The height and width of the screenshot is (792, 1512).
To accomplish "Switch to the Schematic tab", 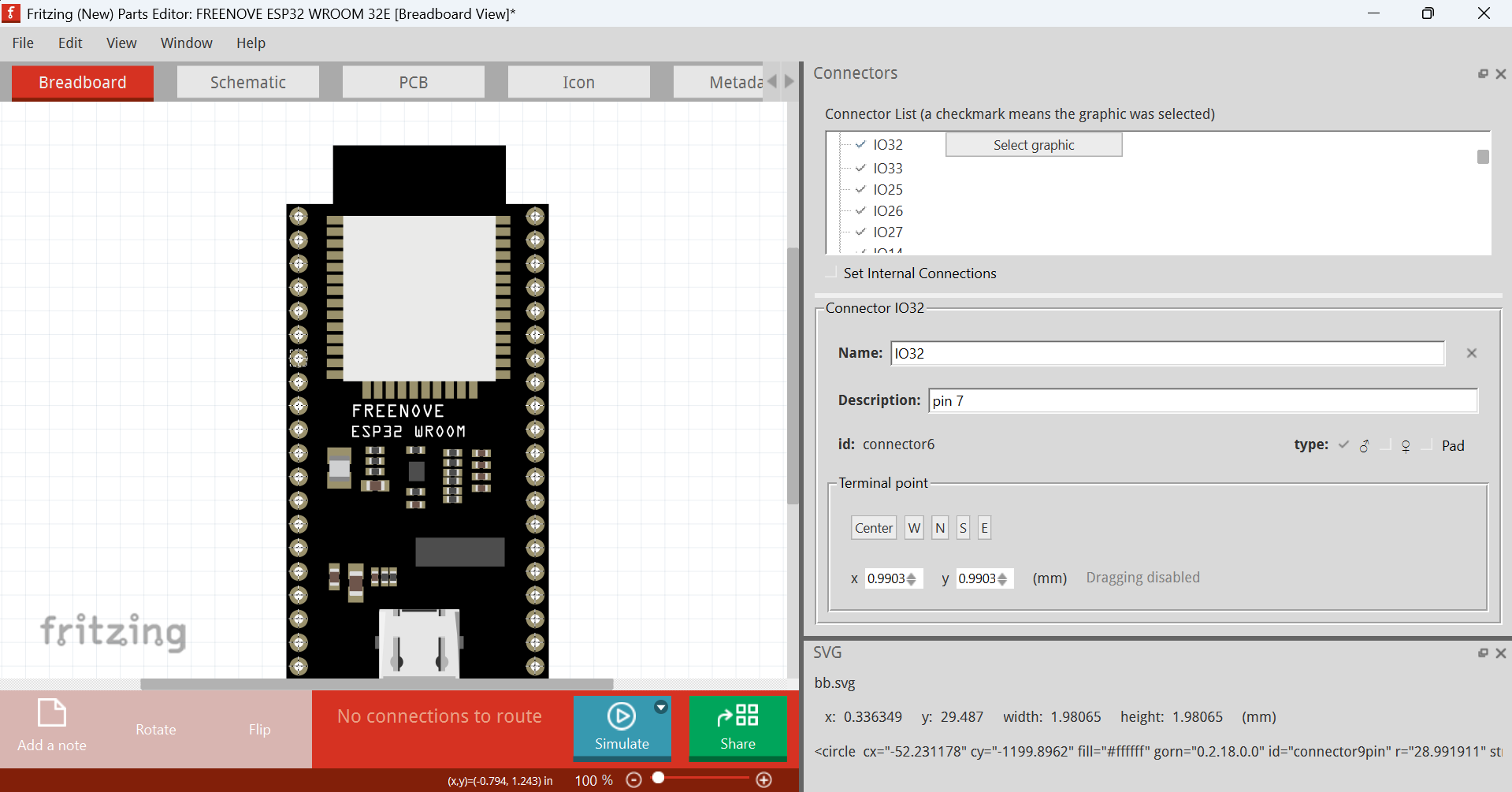I will pos(248,82).
